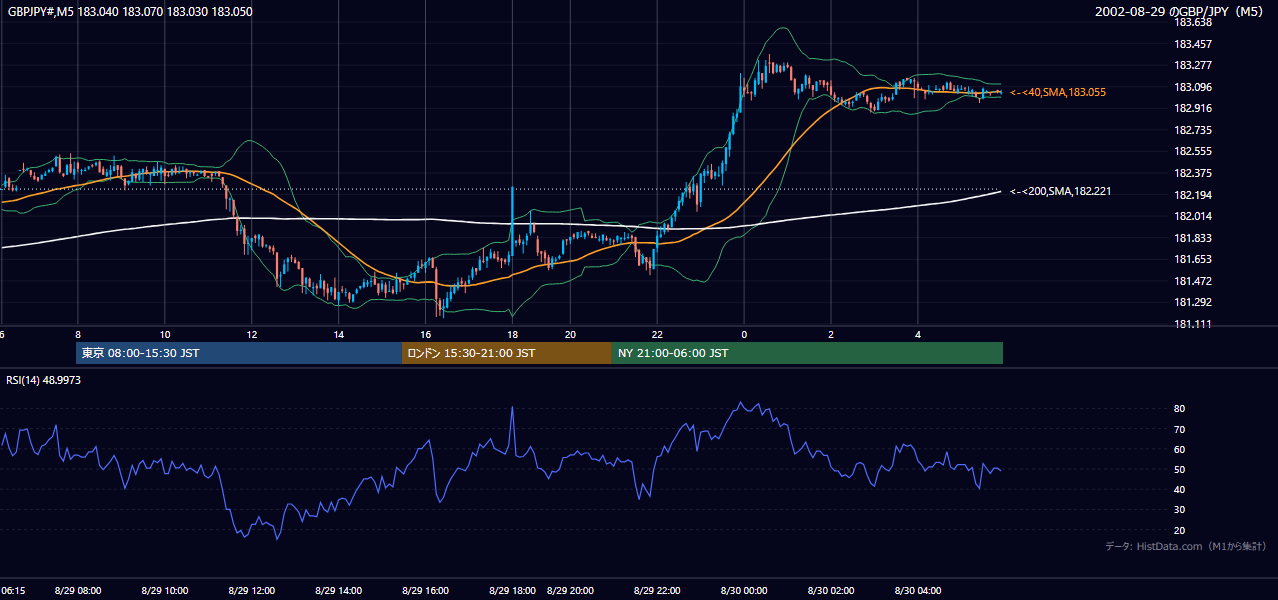Click the RSI 80 level label

coord(1180,409)
